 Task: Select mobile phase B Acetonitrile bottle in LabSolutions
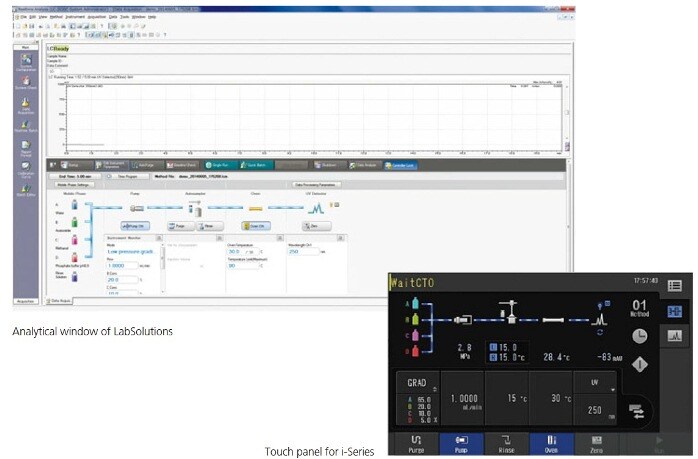point(74,222)
